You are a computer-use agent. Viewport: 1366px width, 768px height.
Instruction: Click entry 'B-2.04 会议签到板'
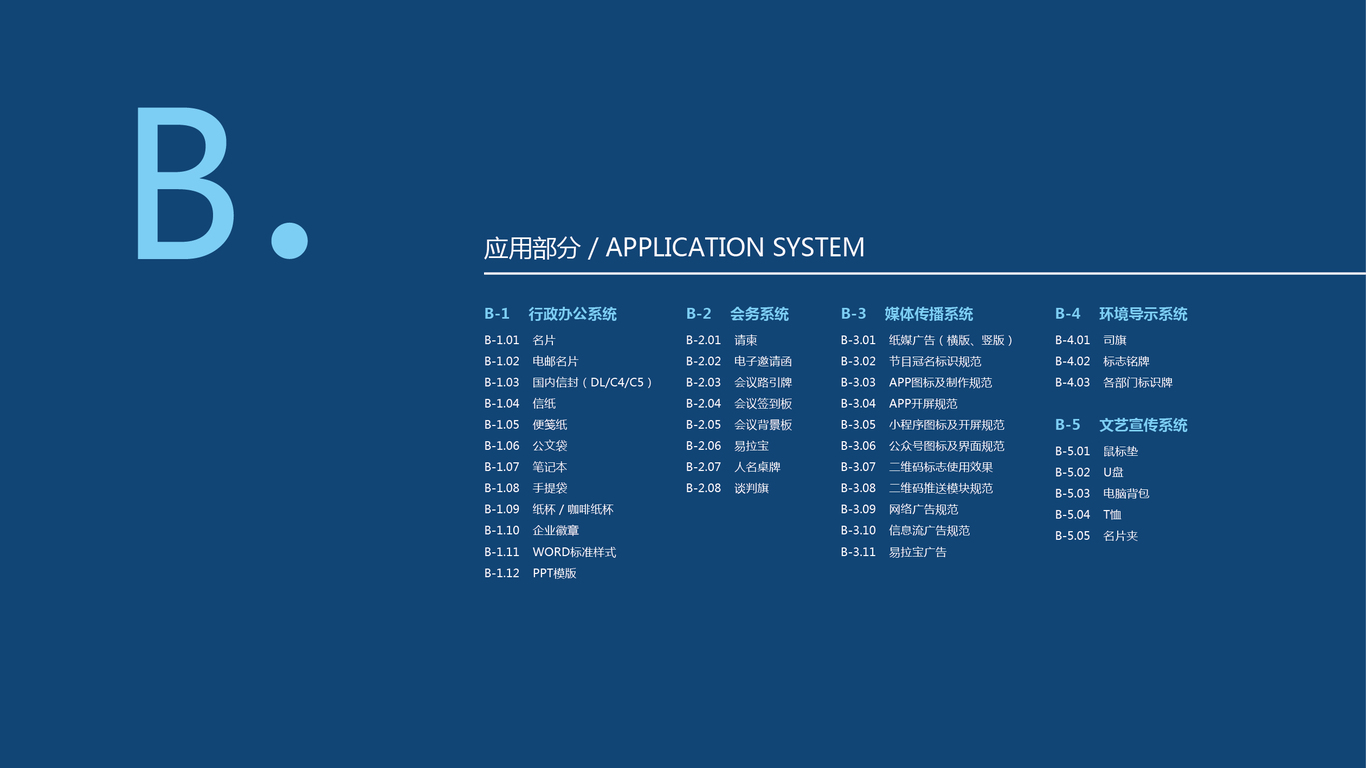pyautogui.click(x=739, y=403)
